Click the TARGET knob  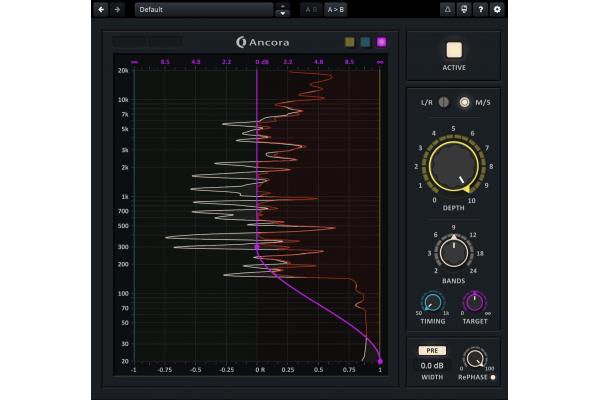[475, 302]
